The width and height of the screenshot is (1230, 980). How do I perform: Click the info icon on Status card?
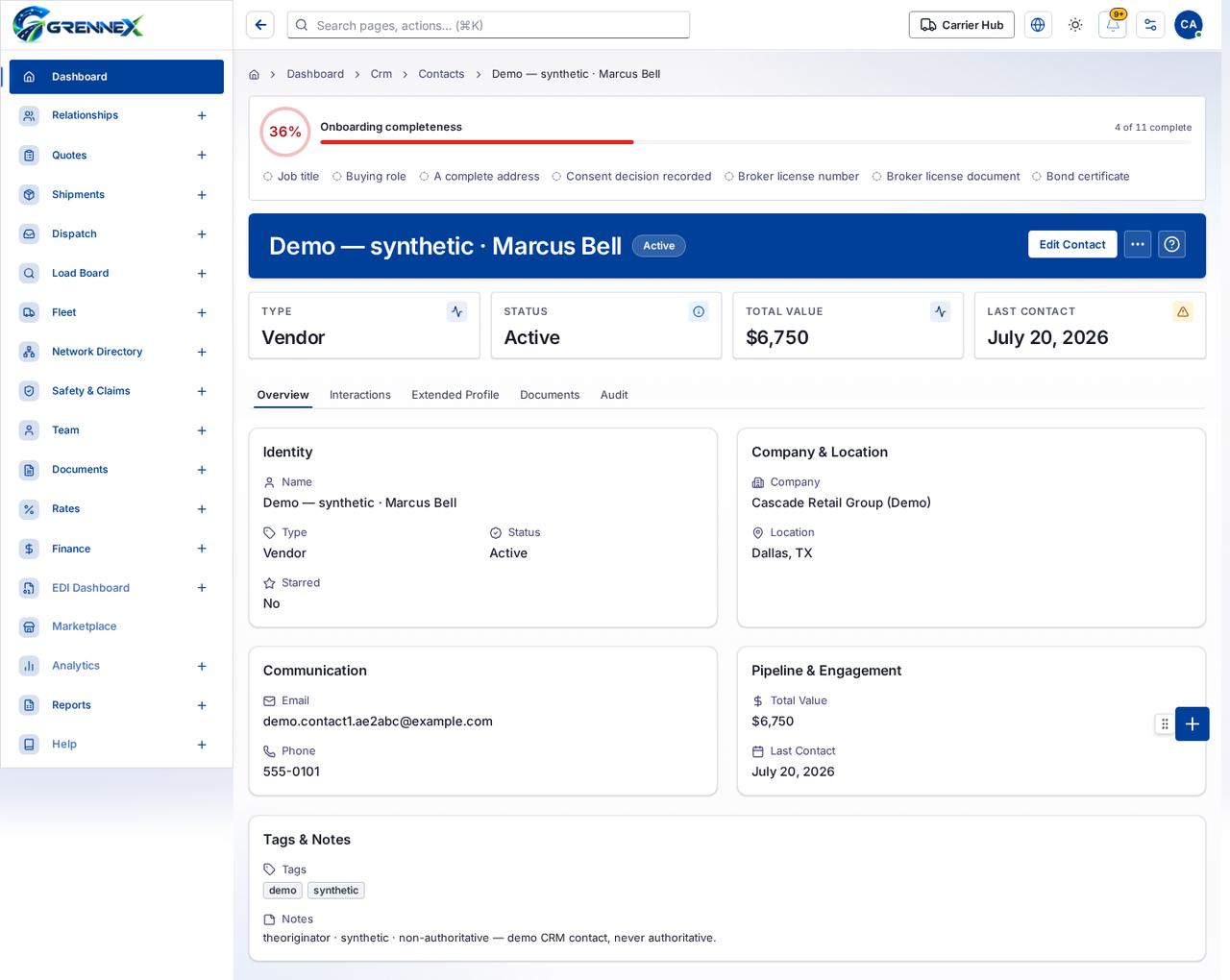tap(699, 311)
